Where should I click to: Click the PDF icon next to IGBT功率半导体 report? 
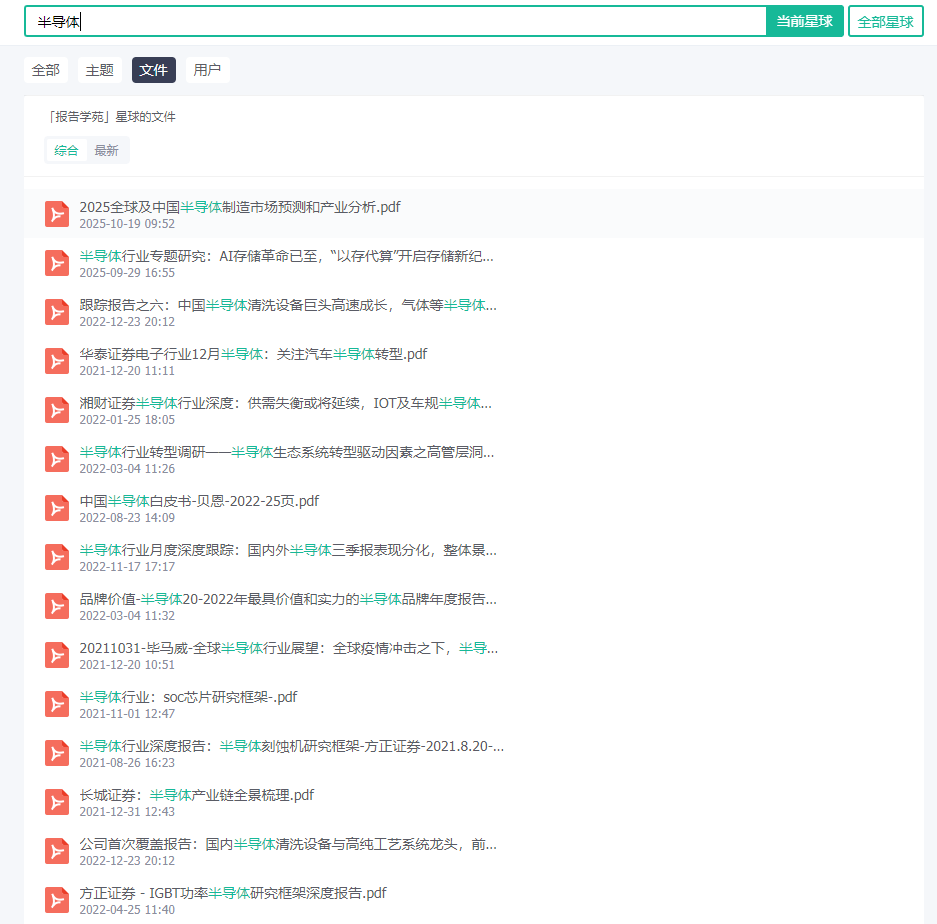point(57,900)
